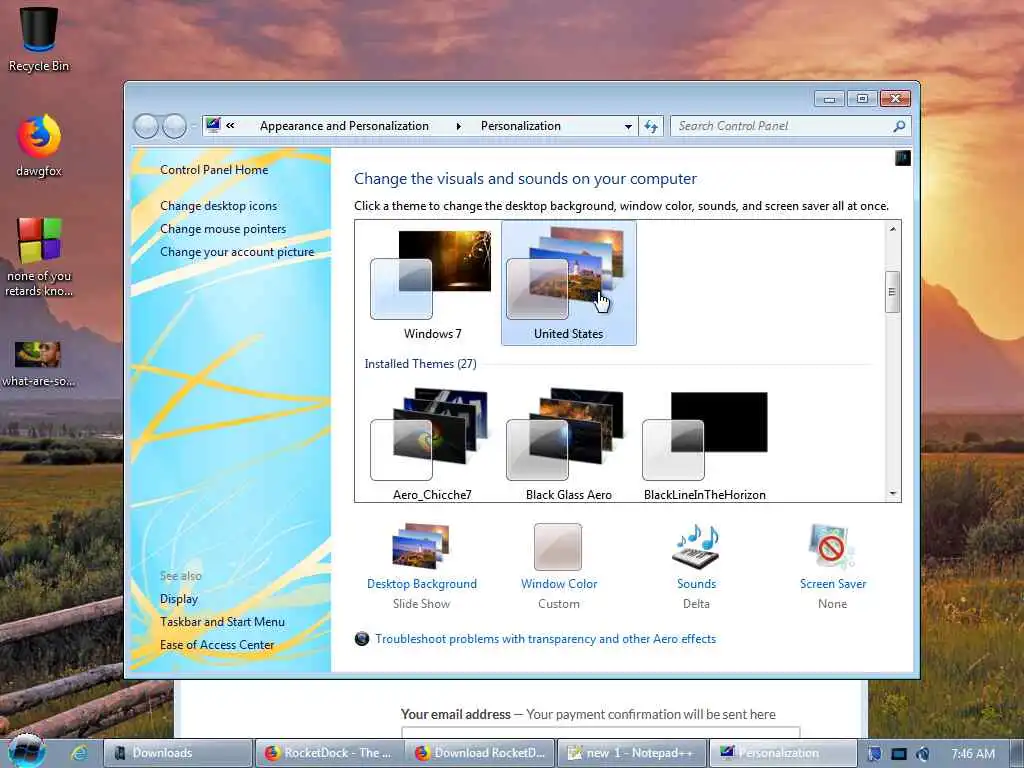Viewport: 1024px width, 768px height.
Task: Launch Internet Explorer from the taskbar
Action: (x=80, y=753)
